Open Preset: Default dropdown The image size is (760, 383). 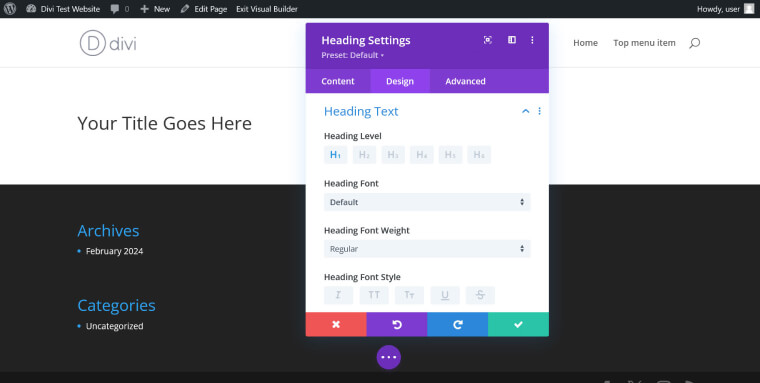pyautogui.click(x=352, y=55)
